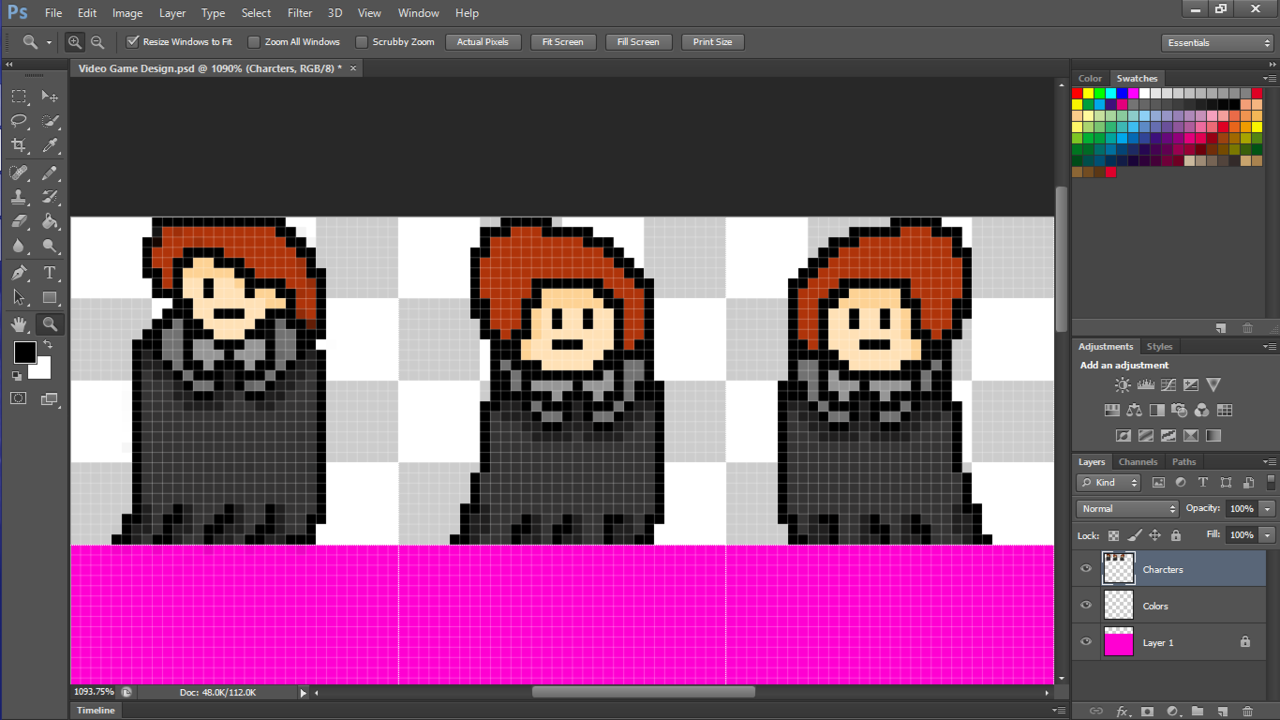Select the Lasso tool
Viewport: 1280px width, 720px height.
tap(19, 121)
